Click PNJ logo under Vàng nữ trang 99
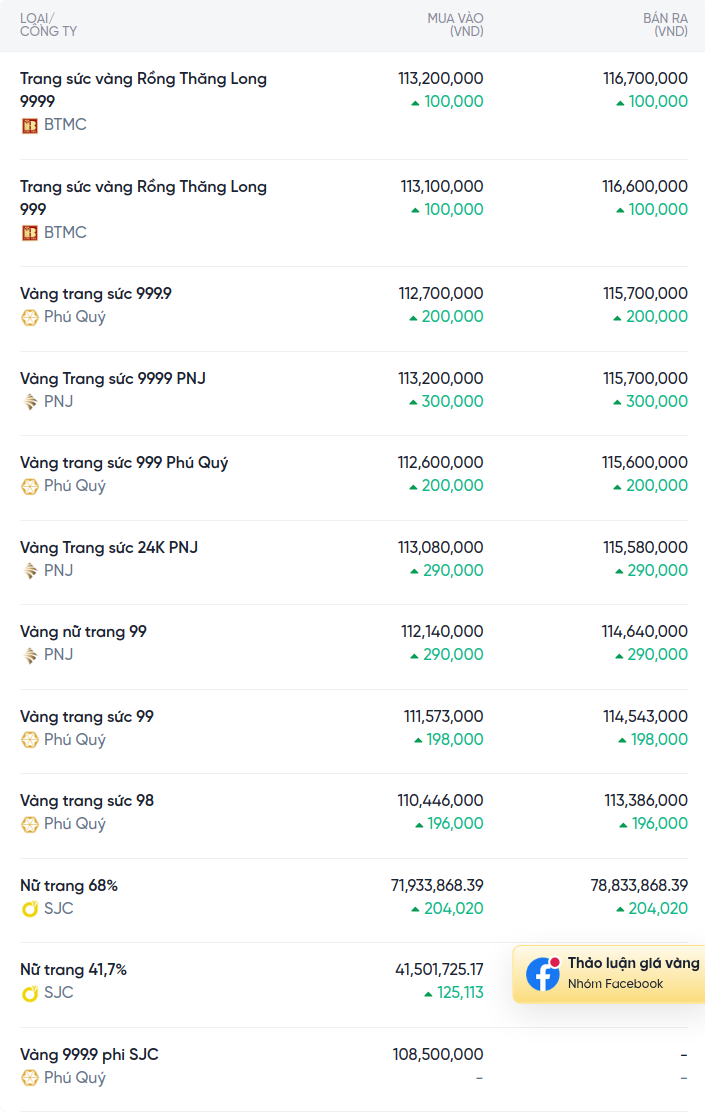This screenshot has width=705, height=1112. point(29,655)
